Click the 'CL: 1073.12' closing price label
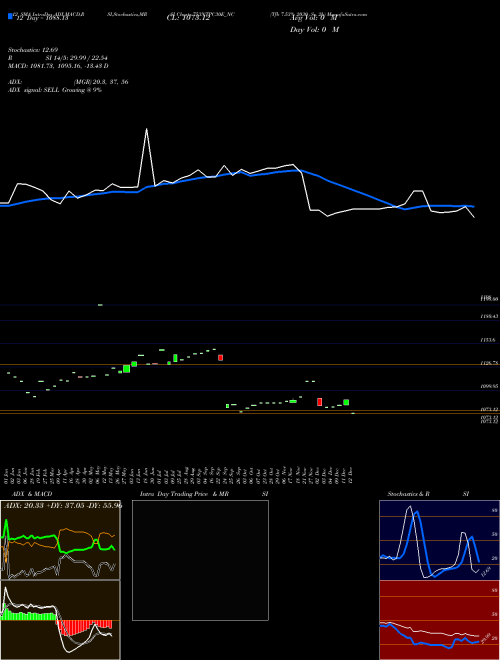 click(188, 19)
